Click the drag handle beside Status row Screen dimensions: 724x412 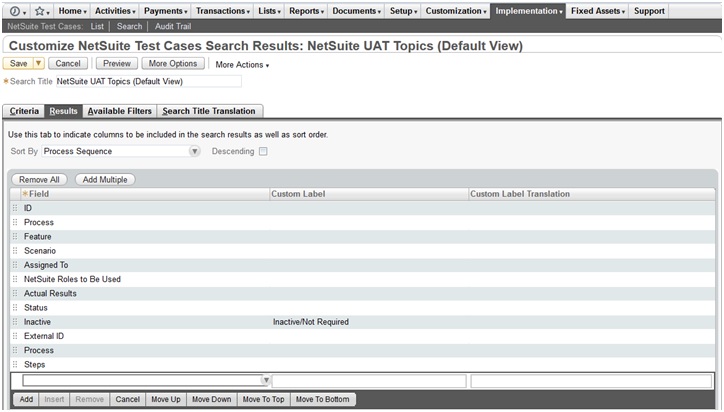14,308
